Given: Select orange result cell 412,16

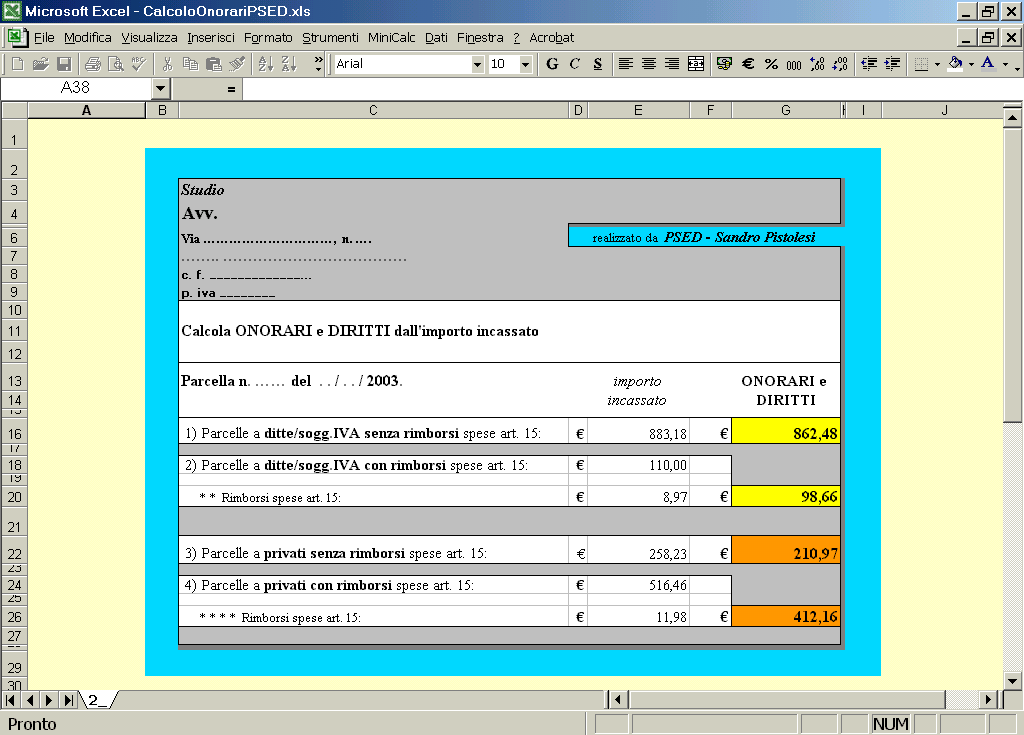Looking at the screenshot, I should 786,616.
